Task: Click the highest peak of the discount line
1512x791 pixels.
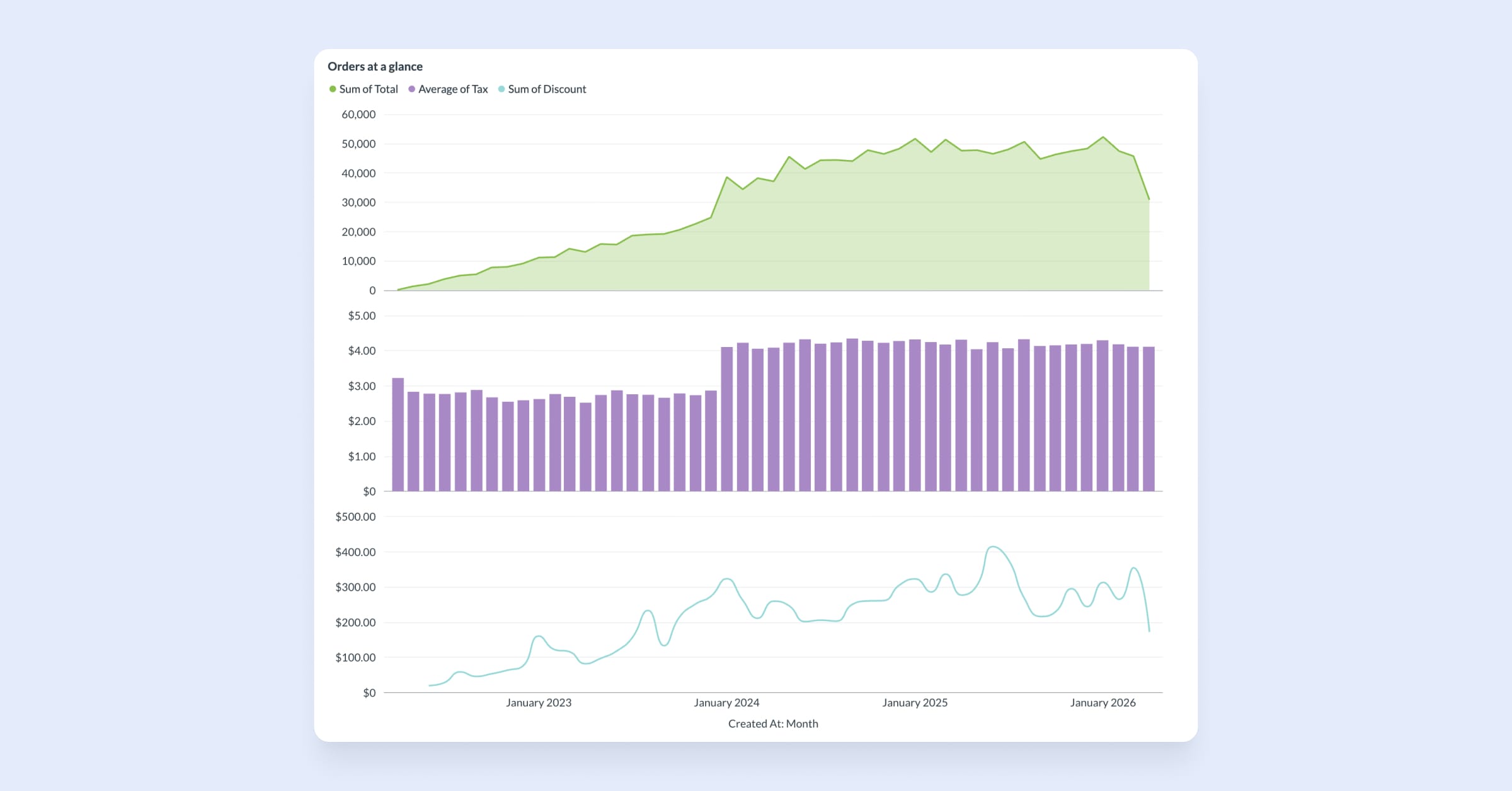Action: [993, 547]
